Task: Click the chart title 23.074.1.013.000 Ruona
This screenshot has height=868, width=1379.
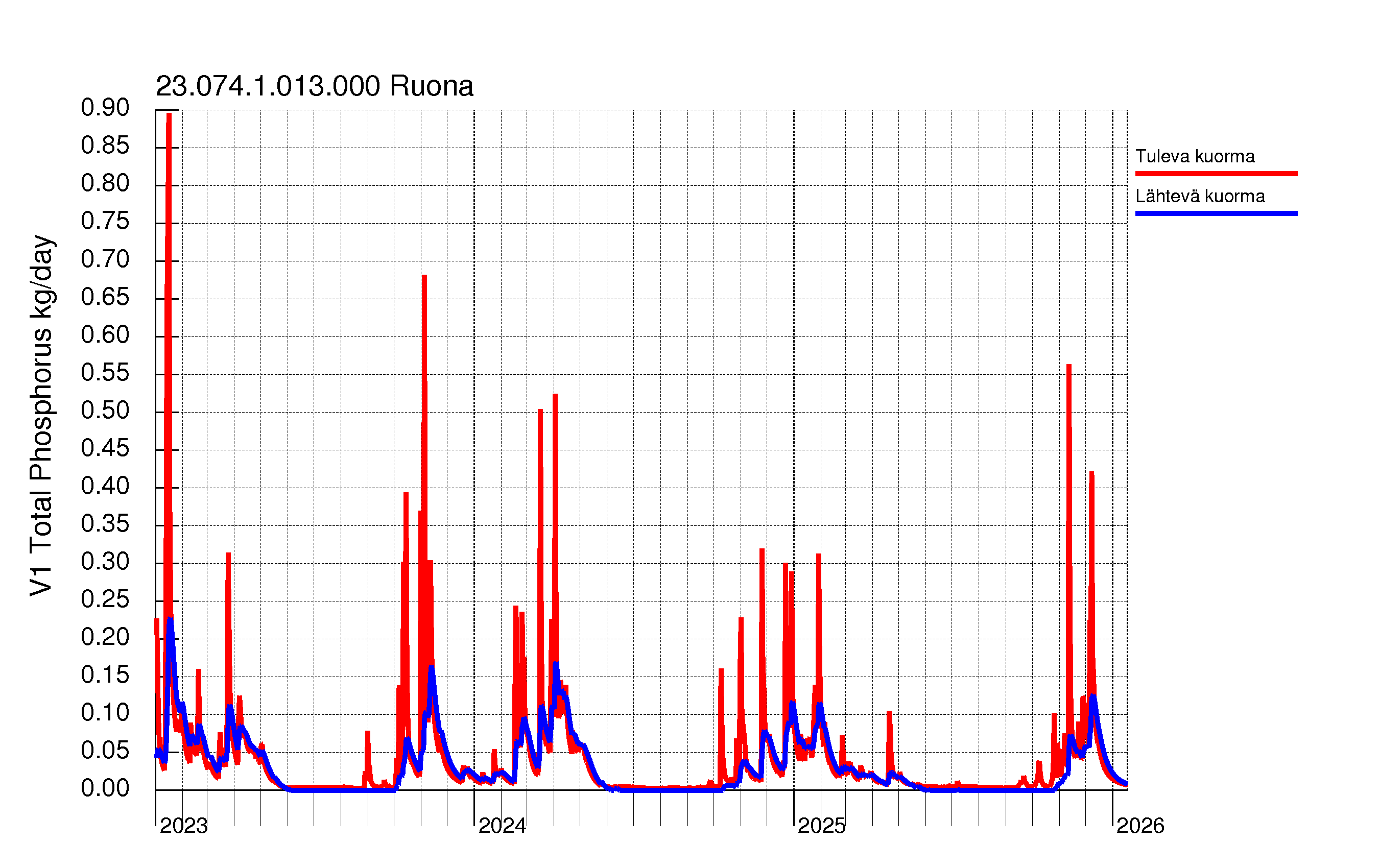Action: tap(315, 86)
